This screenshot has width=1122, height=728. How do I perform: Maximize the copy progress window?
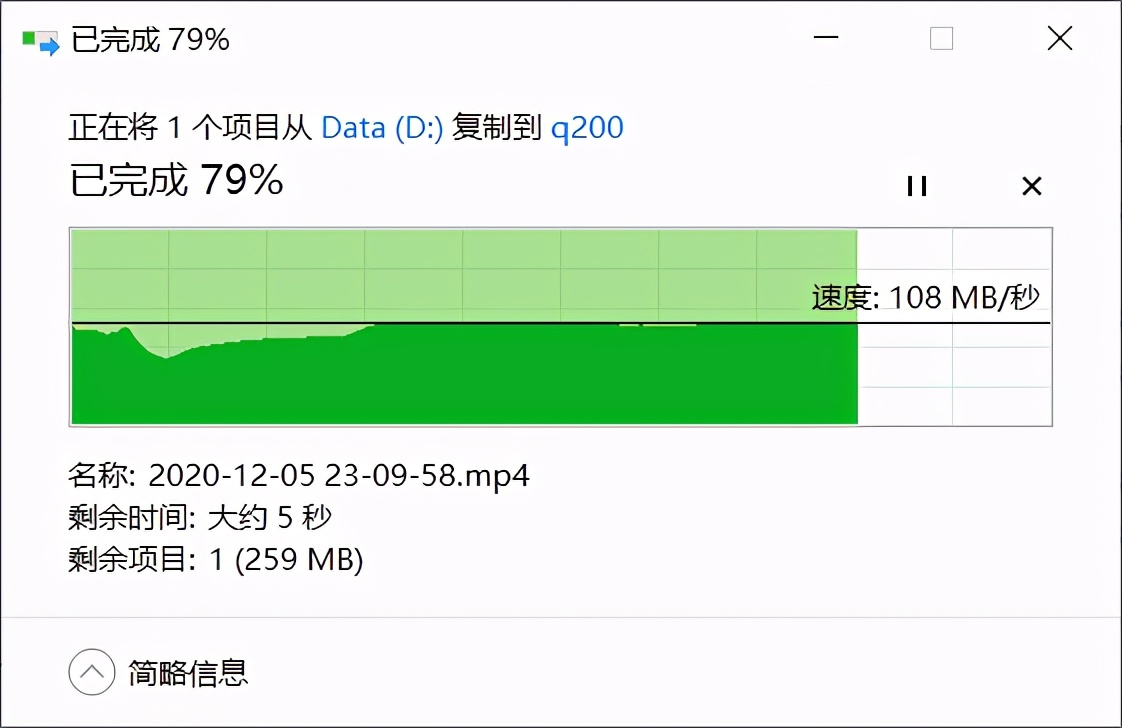pos(941,38)
